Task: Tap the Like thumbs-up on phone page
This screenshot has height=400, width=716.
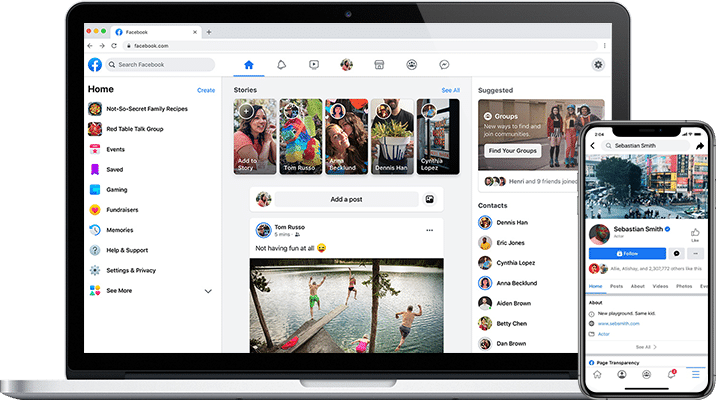Action: (x=695, y=234)
